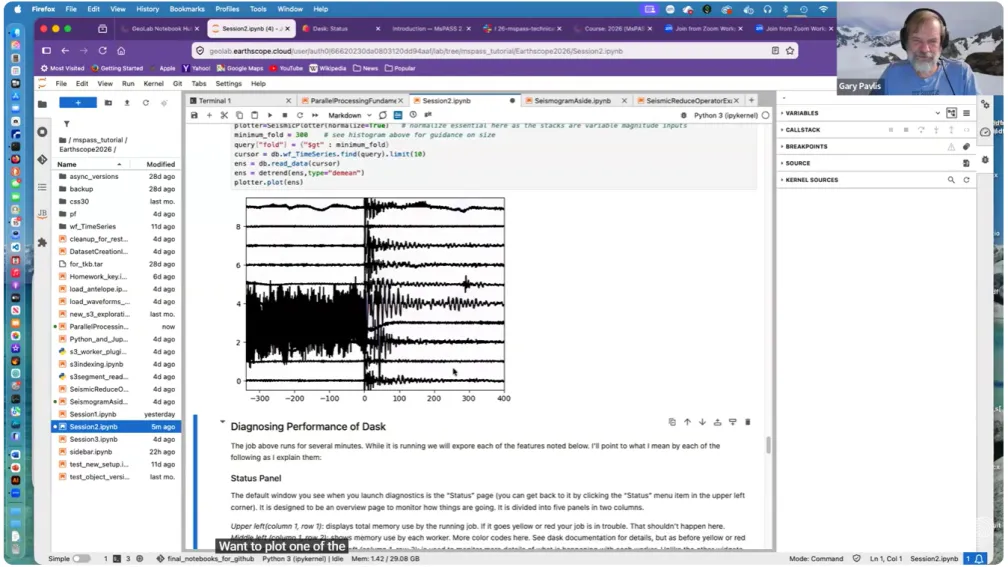Click the upload files icon in file browser
The height and width of the screenshot is (567, 1008).
[x=127, y=103]
